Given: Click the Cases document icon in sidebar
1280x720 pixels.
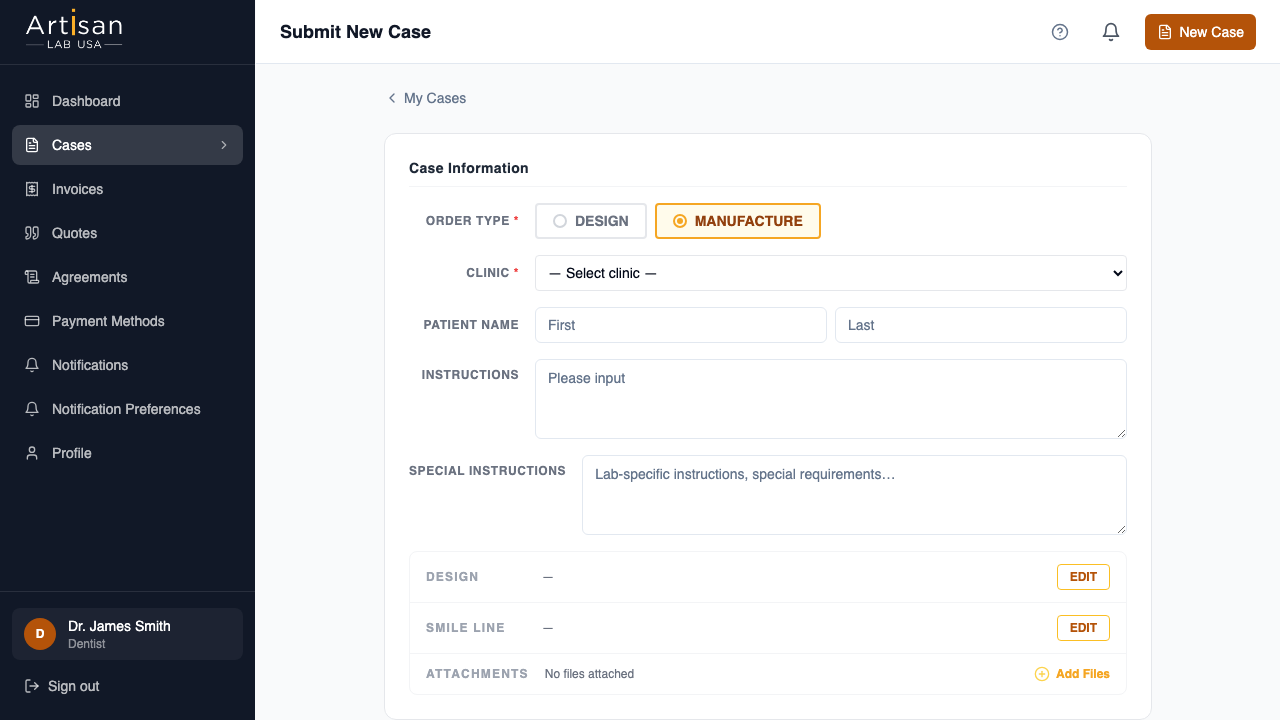Looking at the screenshot, I should tap(32, 145).
